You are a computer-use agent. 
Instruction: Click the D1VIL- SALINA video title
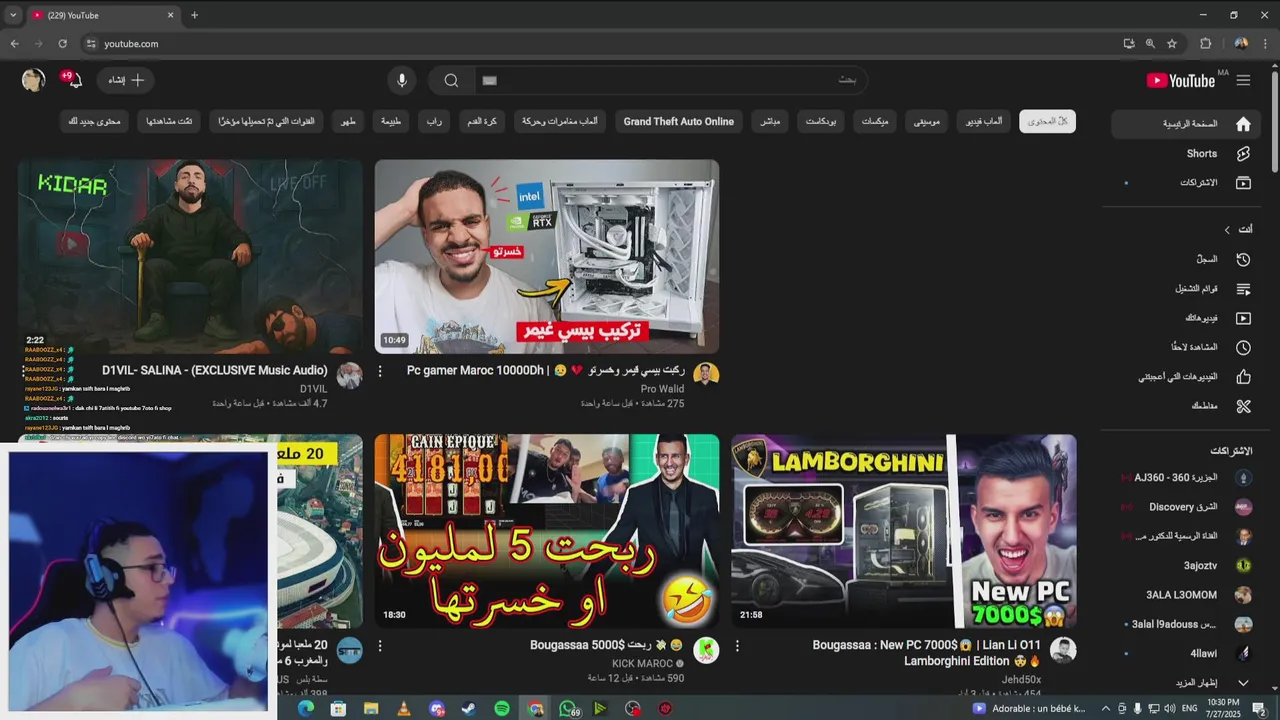(215, 370)
